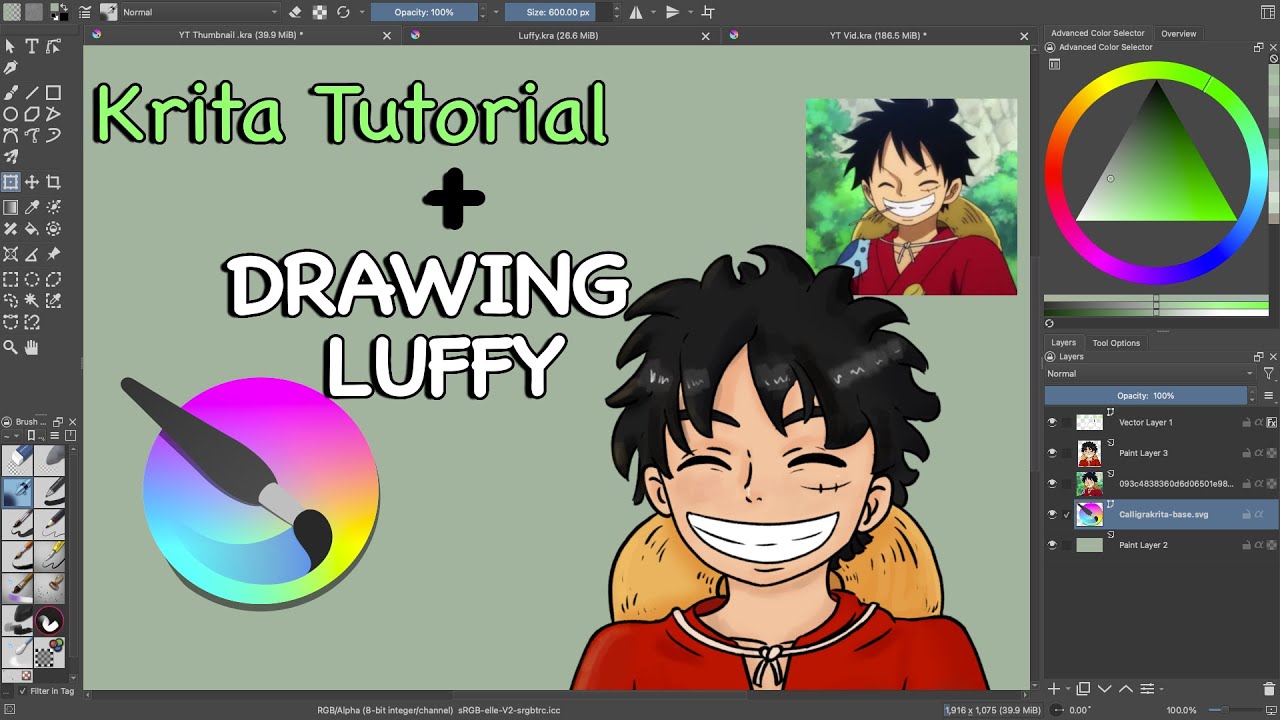
Task: Open the layer filter funnel menu
Action: [x=1269, y=374]
